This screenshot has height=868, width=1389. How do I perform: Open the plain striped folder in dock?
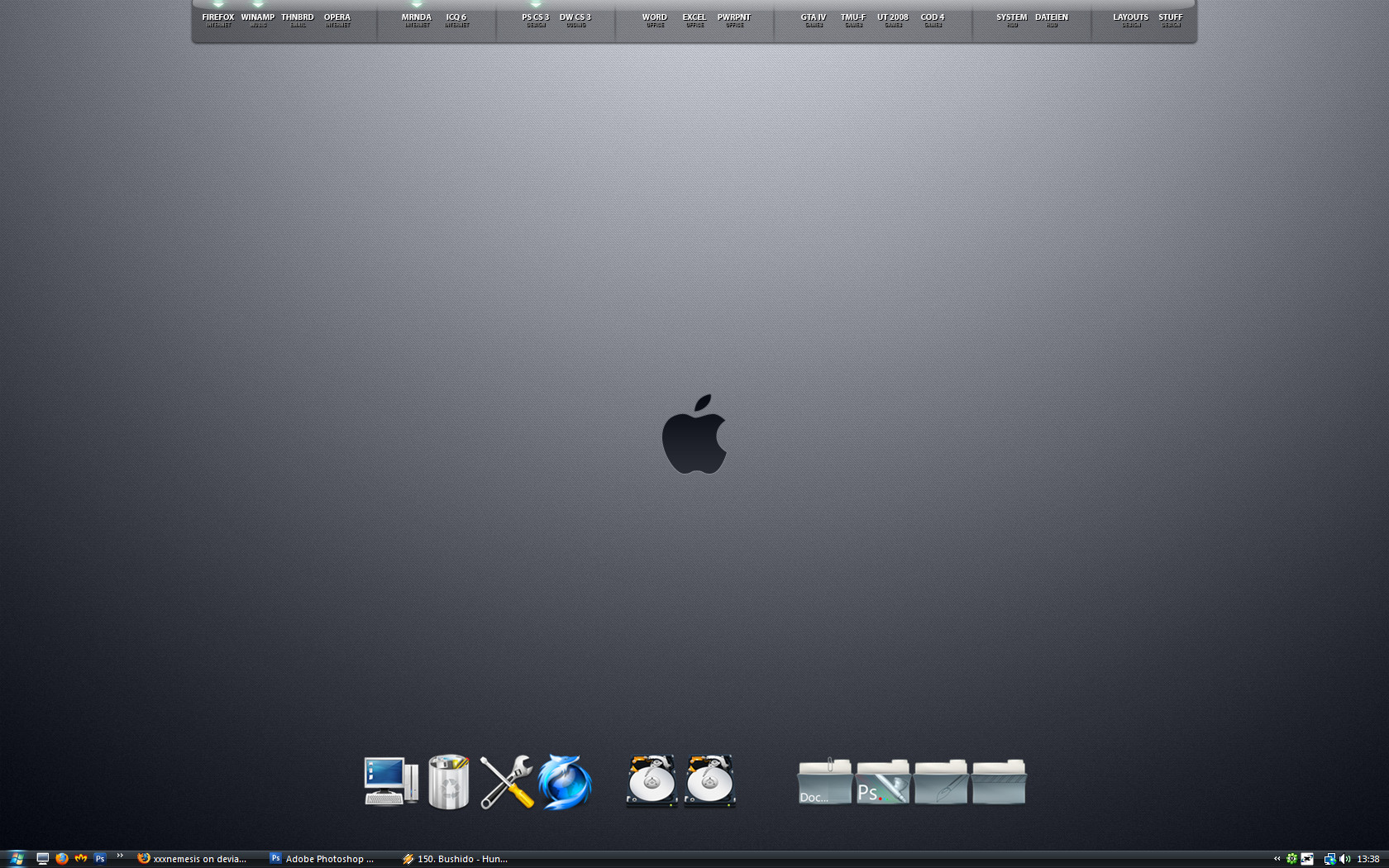click(x=999, y=781)
